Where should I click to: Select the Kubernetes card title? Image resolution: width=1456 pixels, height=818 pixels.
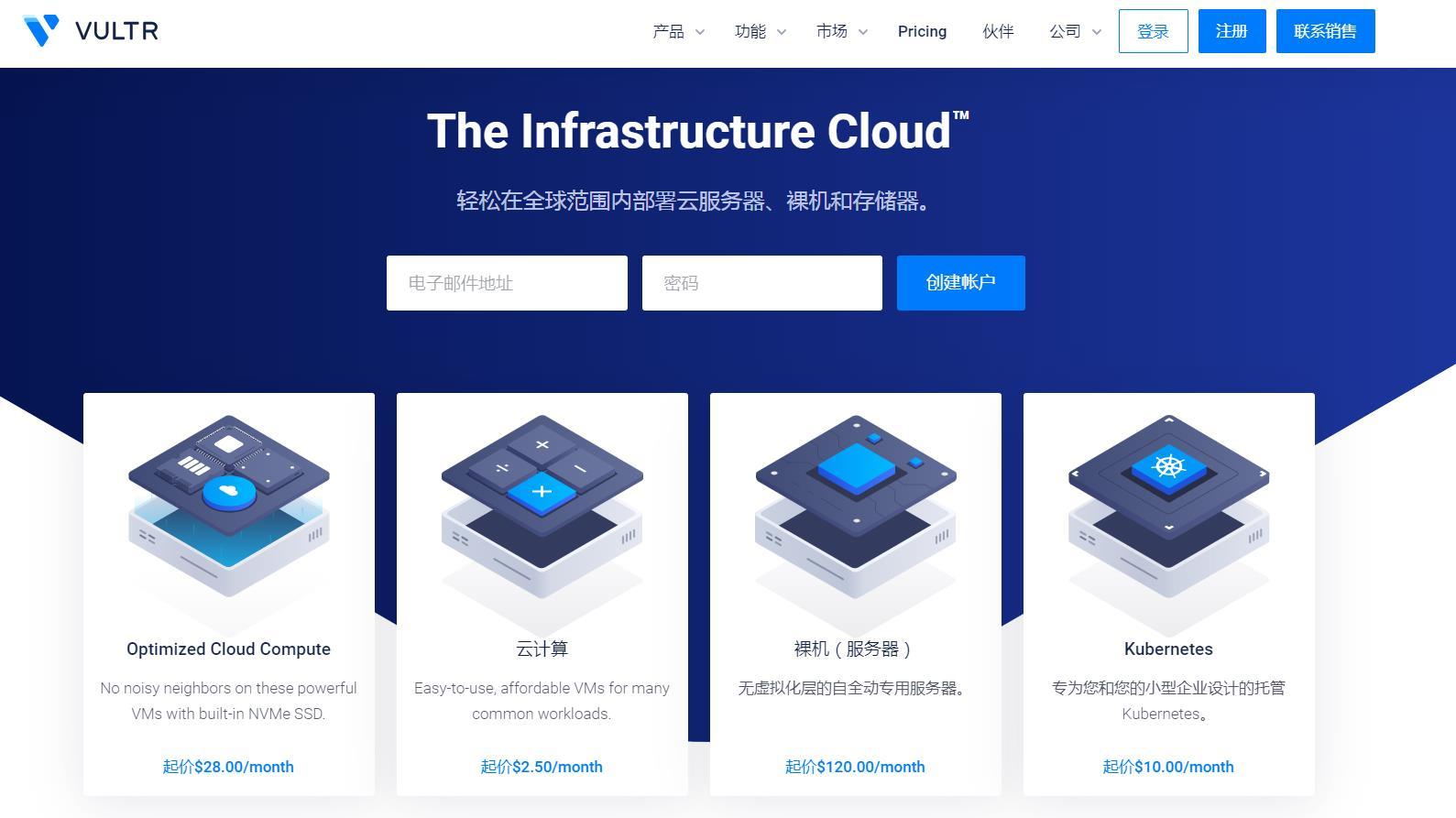tap(1168, 649)
